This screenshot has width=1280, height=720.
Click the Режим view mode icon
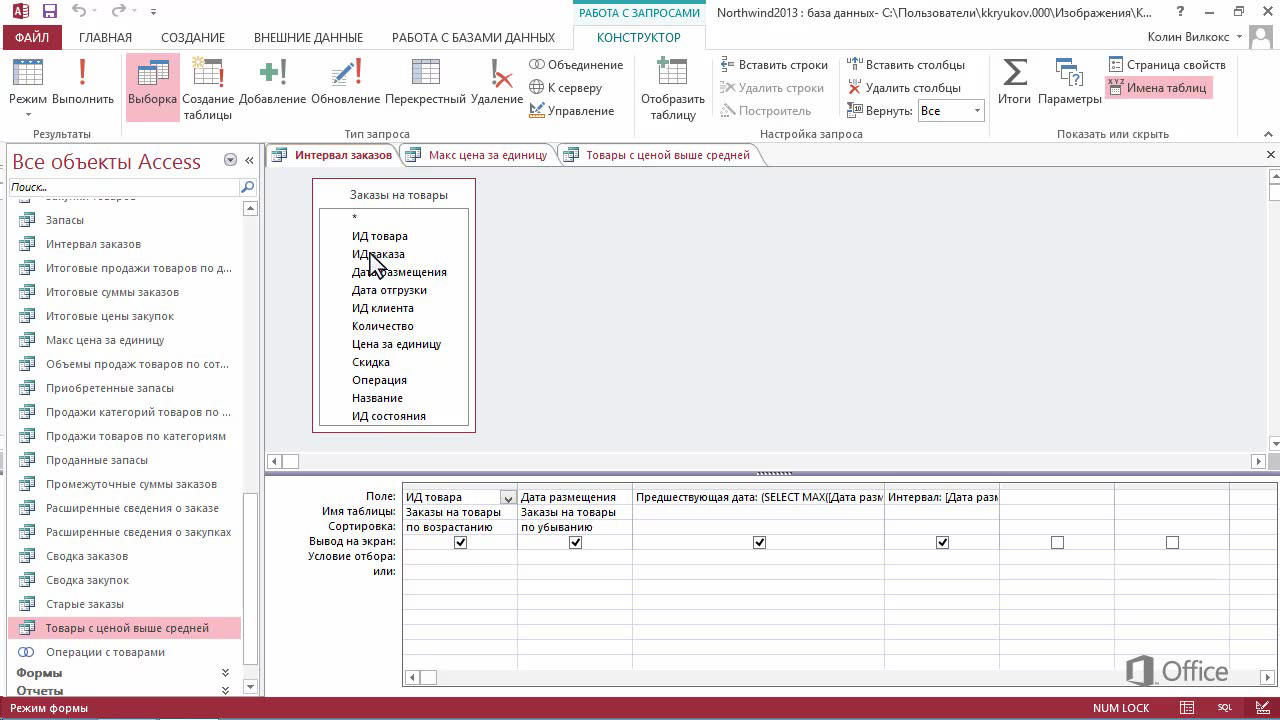(x=28, y=74)
